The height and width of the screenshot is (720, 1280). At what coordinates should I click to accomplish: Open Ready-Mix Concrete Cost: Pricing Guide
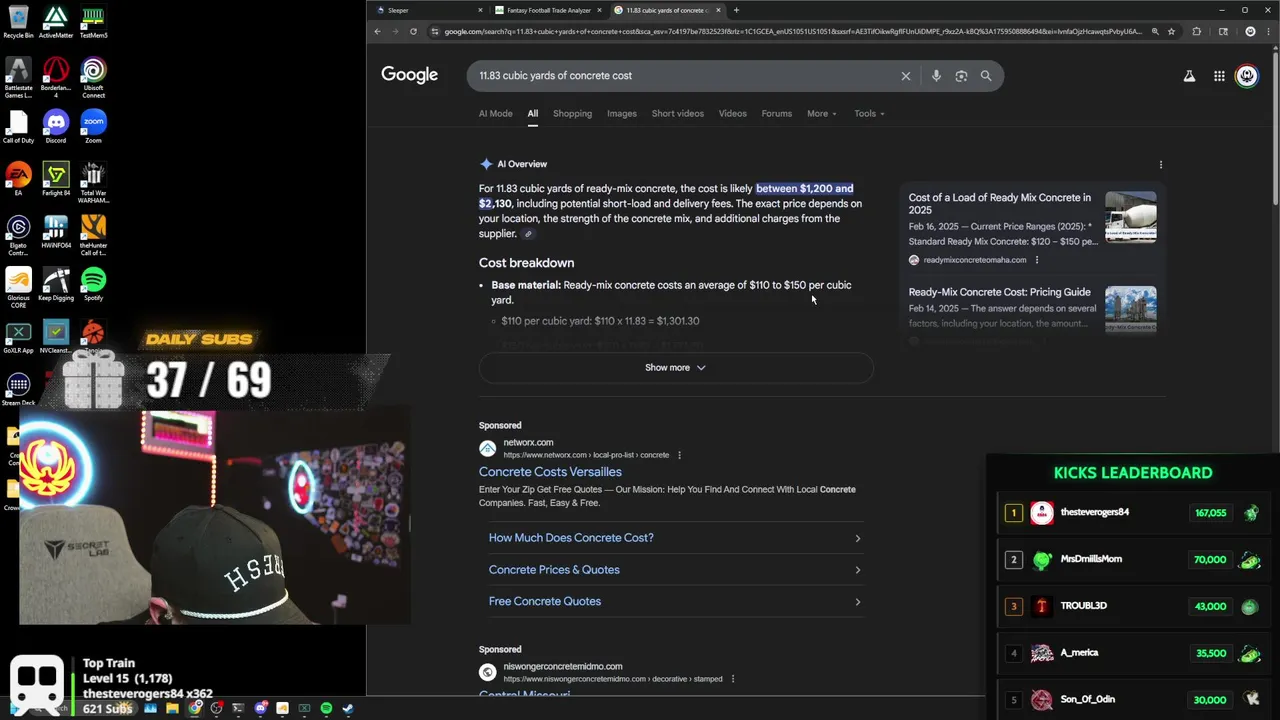pos(999,292)
